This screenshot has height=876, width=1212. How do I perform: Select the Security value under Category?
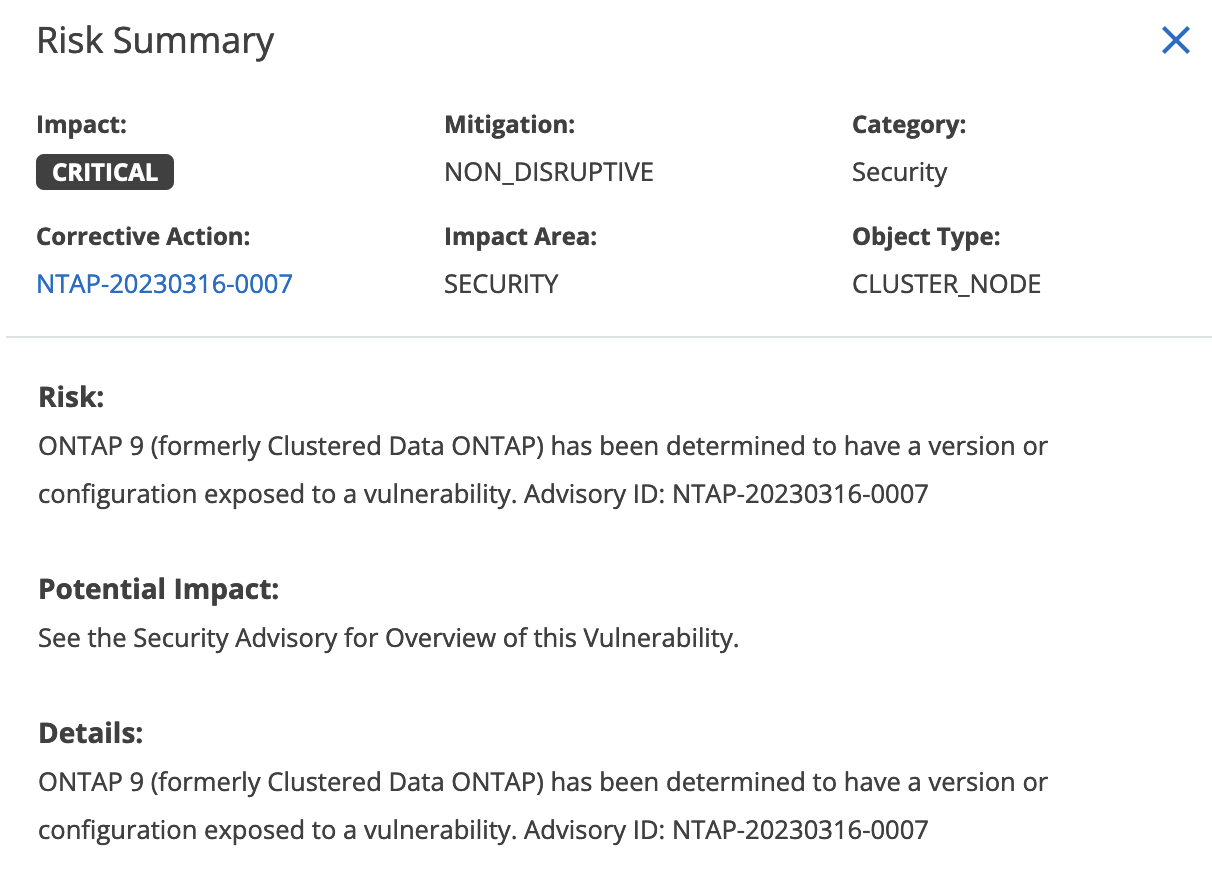point(899,172)
